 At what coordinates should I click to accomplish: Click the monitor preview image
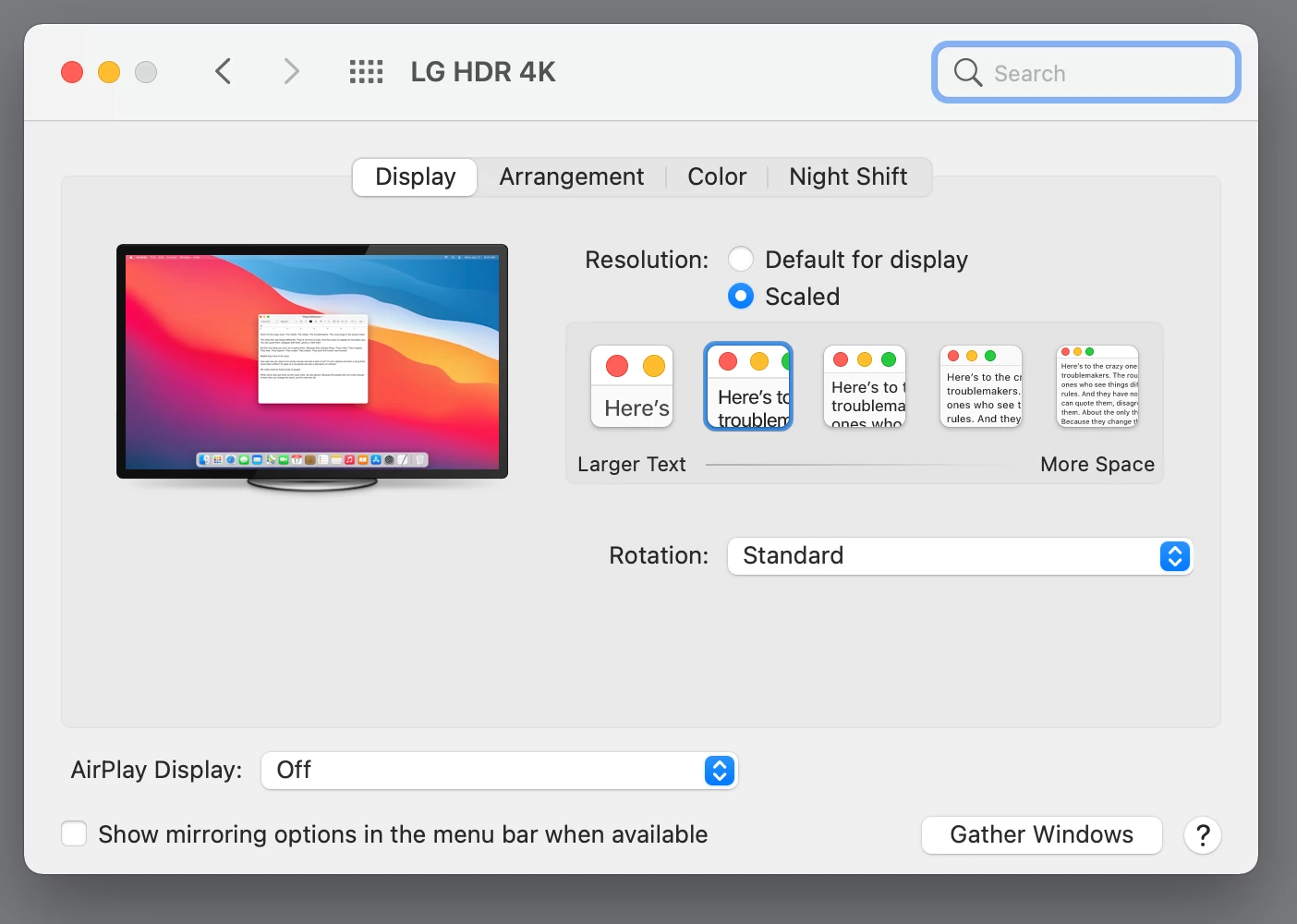click(312, 366)
